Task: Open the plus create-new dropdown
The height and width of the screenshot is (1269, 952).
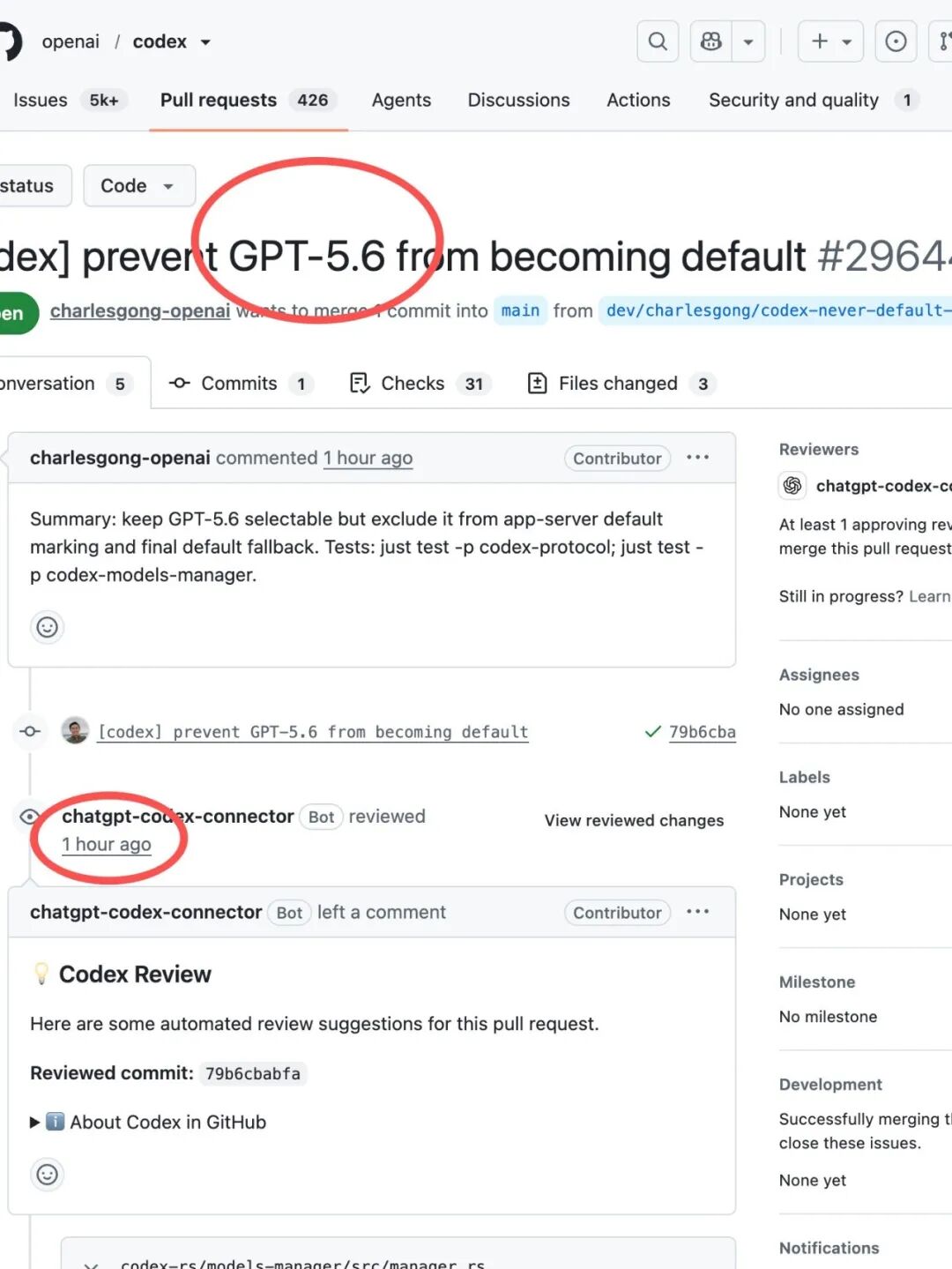Action: click(x=830, y=41)
